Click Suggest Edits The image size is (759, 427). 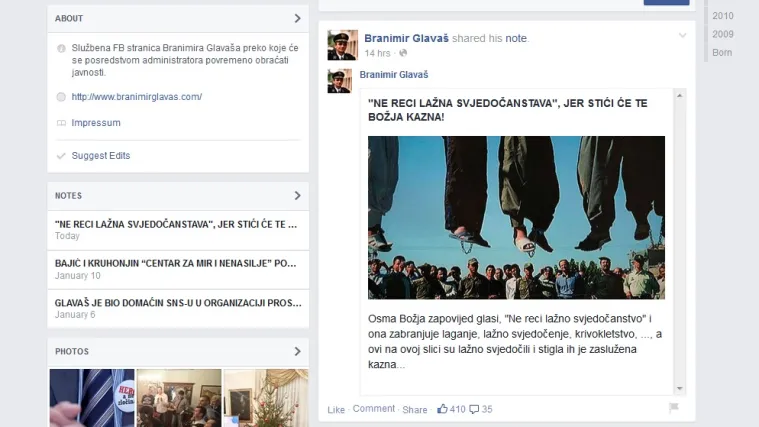click(101, 156)
